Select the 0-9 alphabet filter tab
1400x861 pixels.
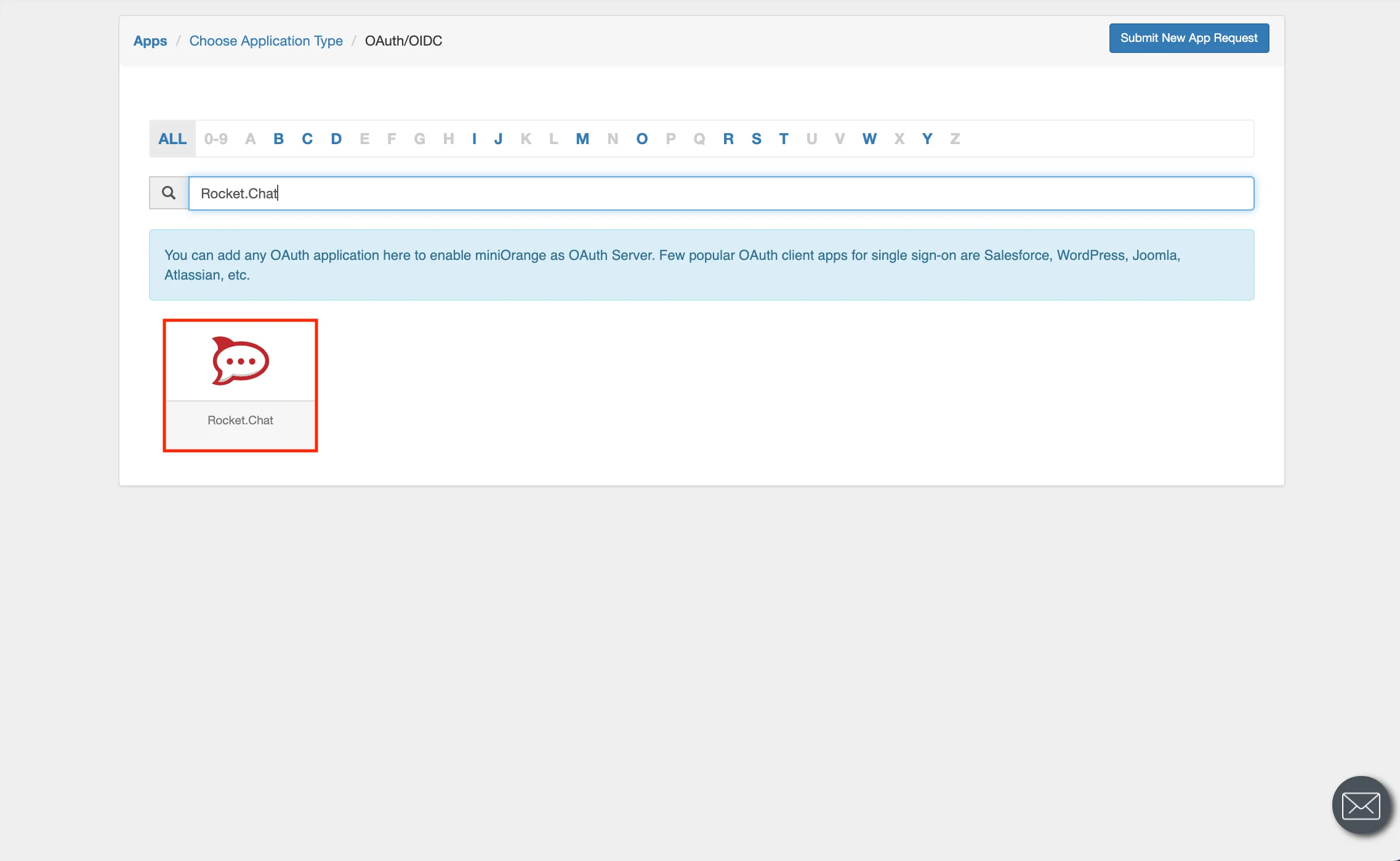click(215, 137)
